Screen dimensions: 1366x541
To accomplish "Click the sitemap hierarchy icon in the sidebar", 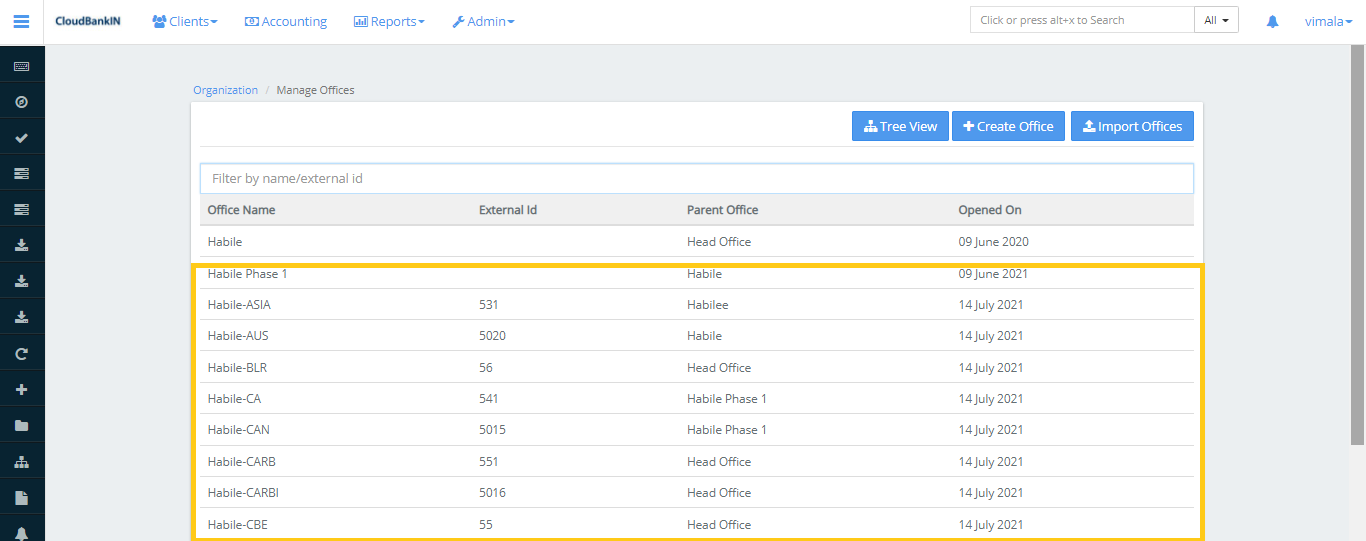I will (21, 462).
